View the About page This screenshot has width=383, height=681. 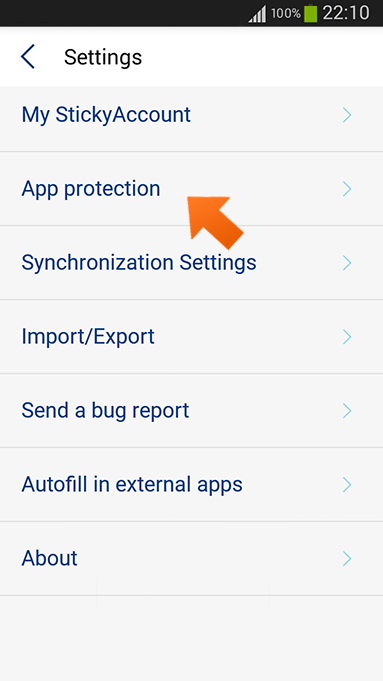point(192,558)
